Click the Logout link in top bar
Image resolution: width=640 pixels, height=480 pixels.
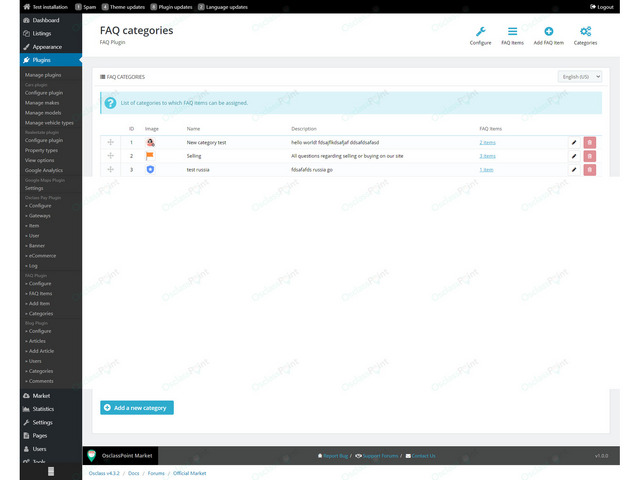[x=602, y=7]
